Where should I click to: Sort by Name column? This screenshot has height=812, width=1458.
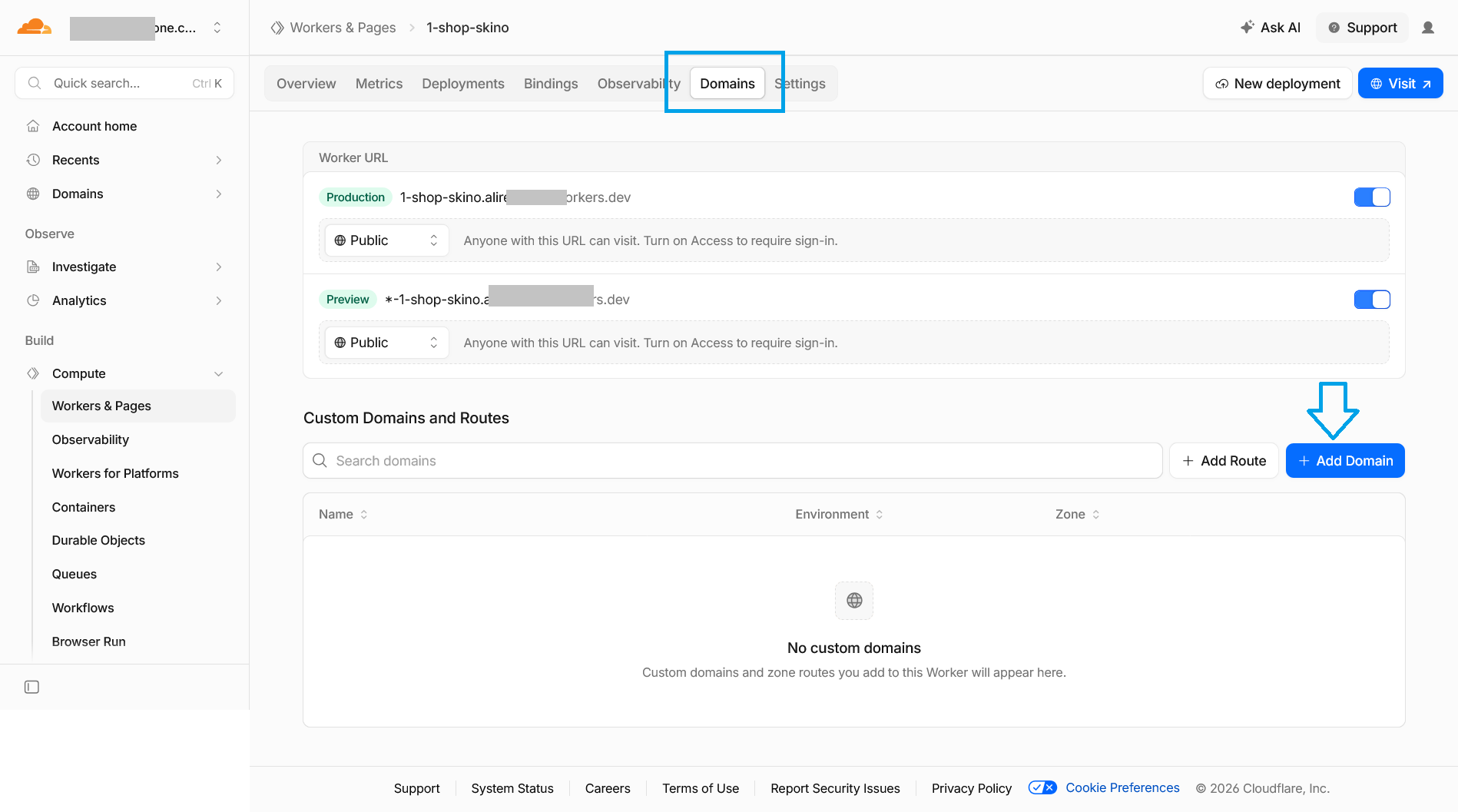[x=343, y=515]
